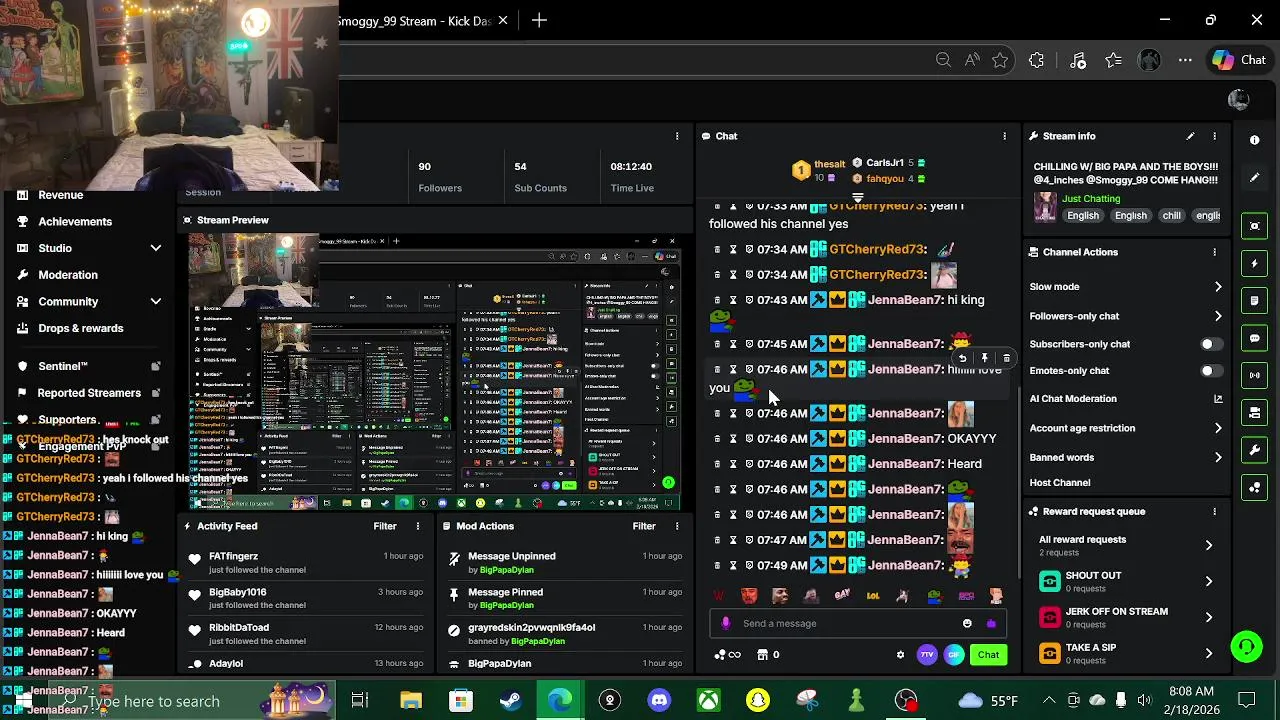Image resolution: width=1280 pixels, height=720 pixels.
Task: Toggle chat bubble widget in right rail
Action: pyautogui.click(x=1255, y=338)
